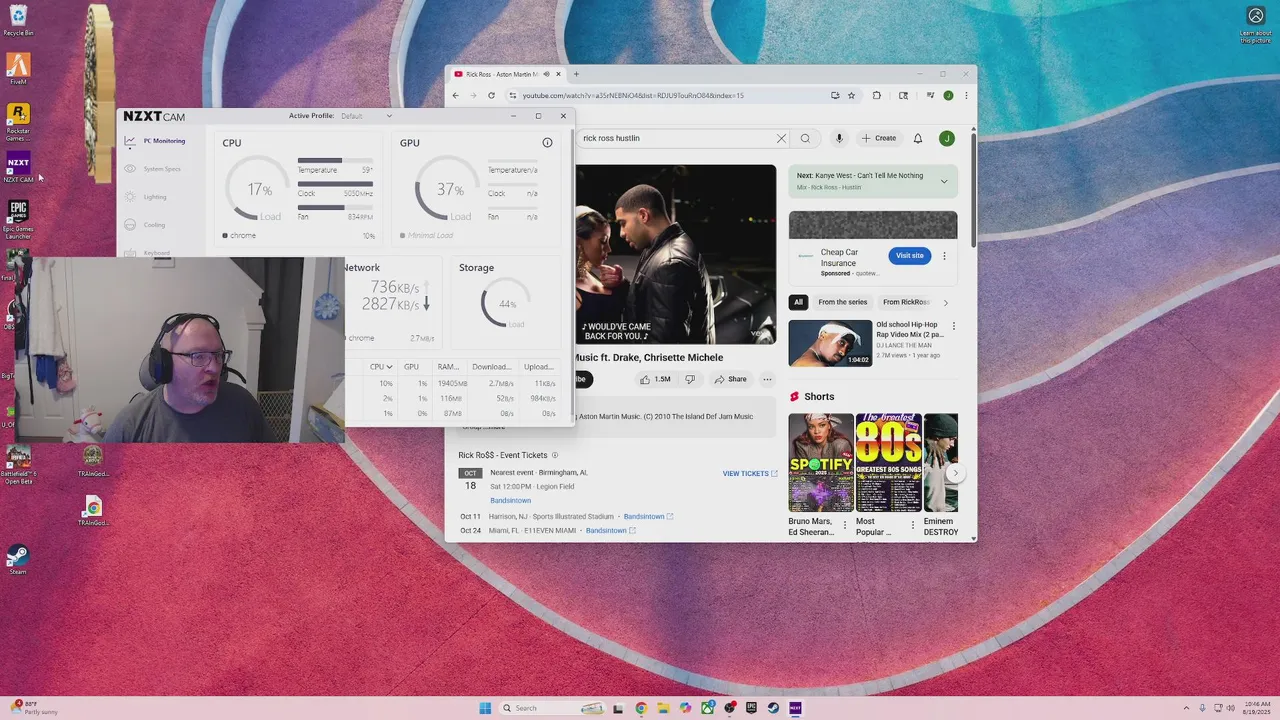Select the From the series chip
The width and height of the screenshot is (1280, 720).
[842, 302]
